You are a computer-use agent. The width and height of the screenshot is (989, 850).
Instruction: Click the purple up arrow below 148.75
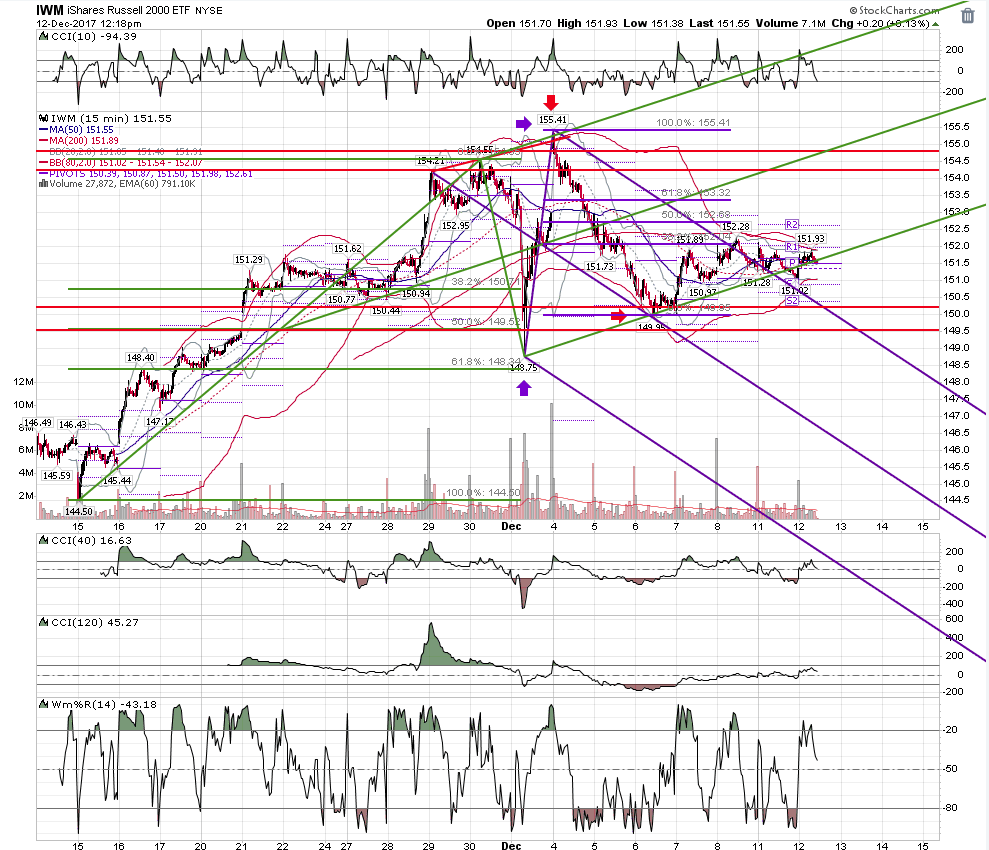click(x=524, y=388)
